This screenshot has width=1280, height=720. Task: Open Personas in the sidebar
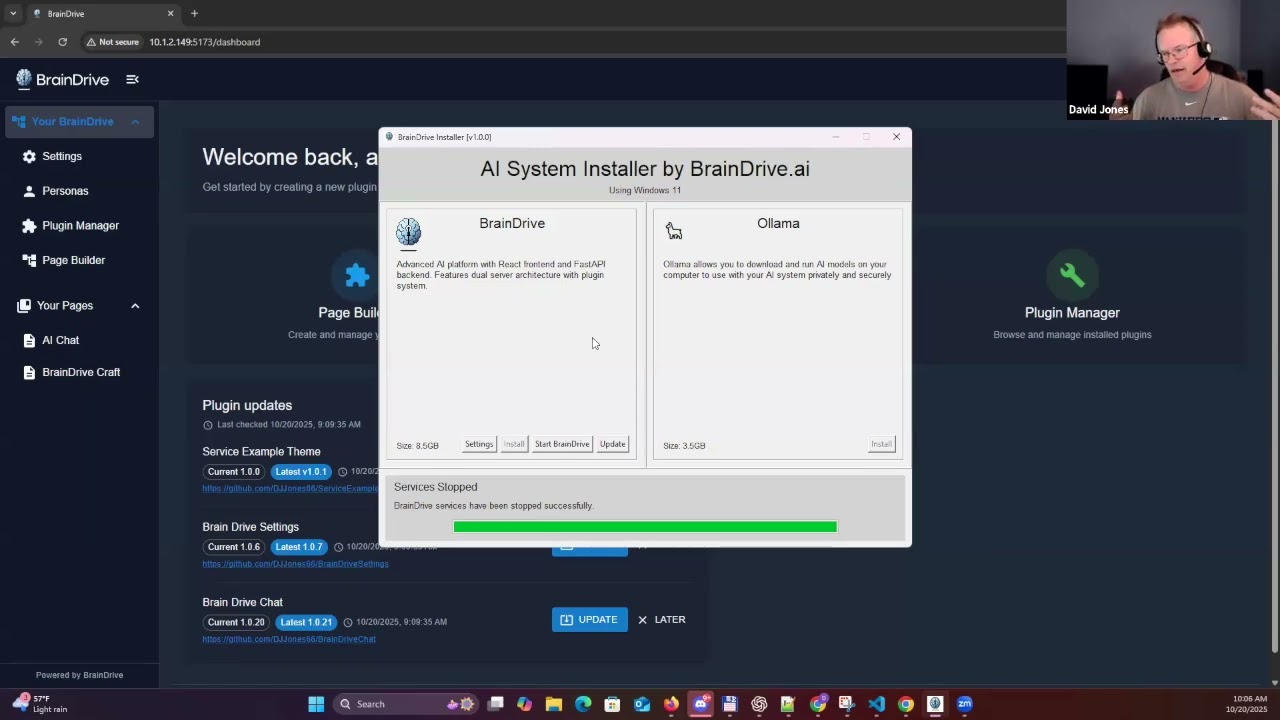(x=65, y=191)
